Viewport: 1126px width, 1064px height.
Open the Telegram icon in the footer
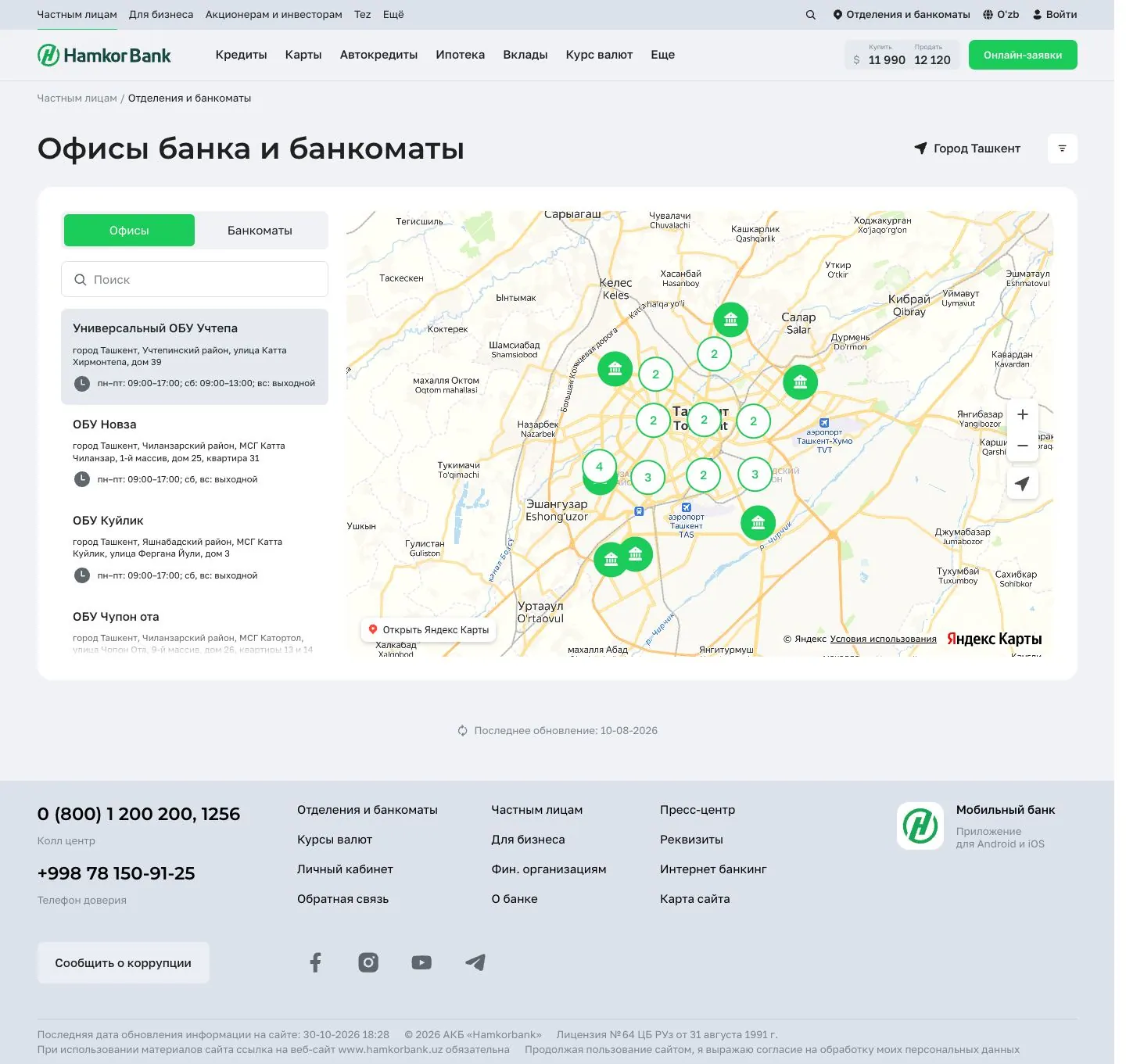[x=475, y=962]
